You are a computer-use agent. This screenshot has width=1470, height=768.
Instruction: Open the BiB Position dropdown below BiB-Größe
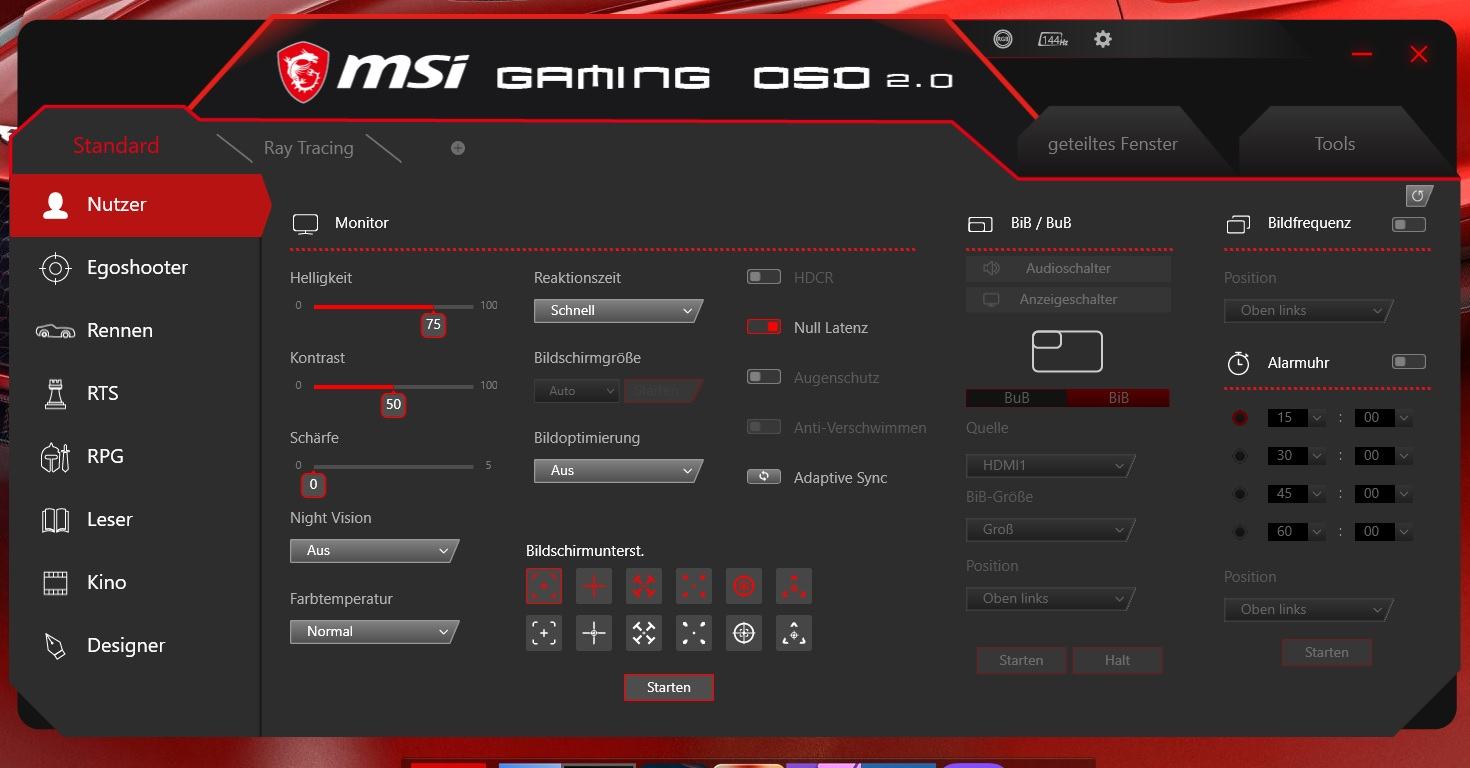(x=1050, y=599)
